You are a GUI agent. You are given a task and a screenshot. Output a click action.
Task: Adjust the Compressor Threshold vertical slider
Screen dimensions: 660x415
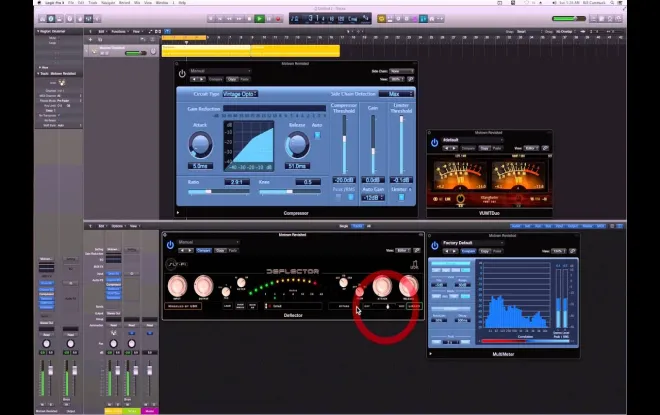[344, 144]
